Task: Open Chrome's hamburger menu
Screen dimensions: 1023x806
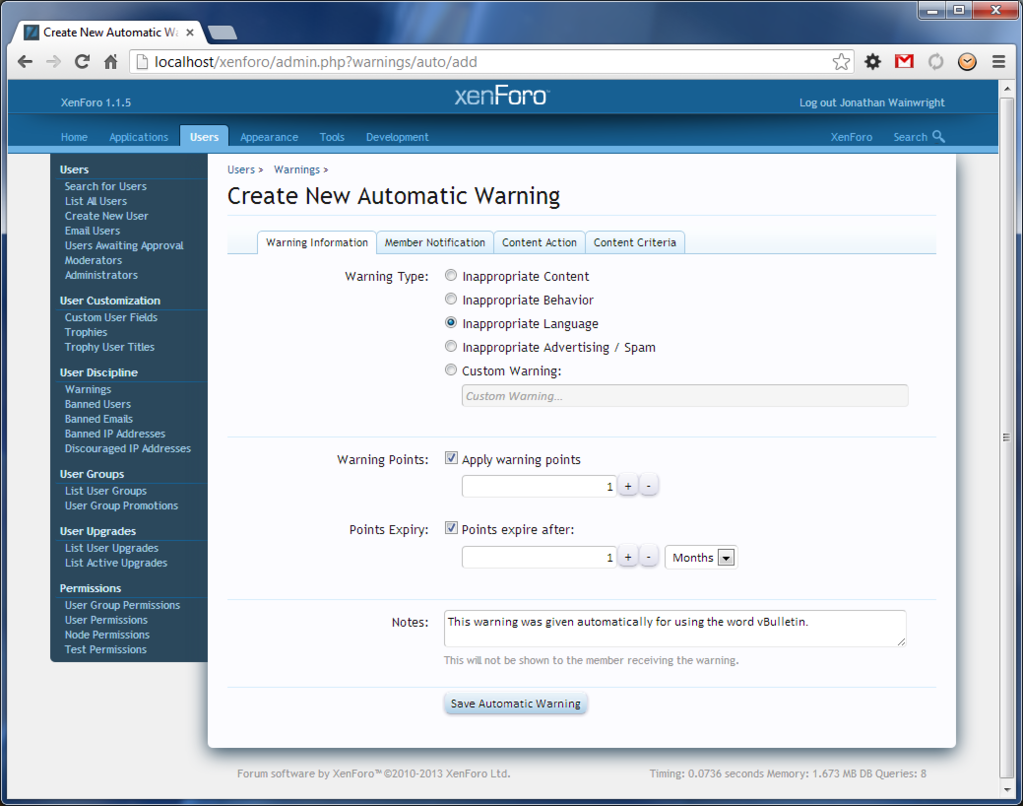Action: coord(998,62)
